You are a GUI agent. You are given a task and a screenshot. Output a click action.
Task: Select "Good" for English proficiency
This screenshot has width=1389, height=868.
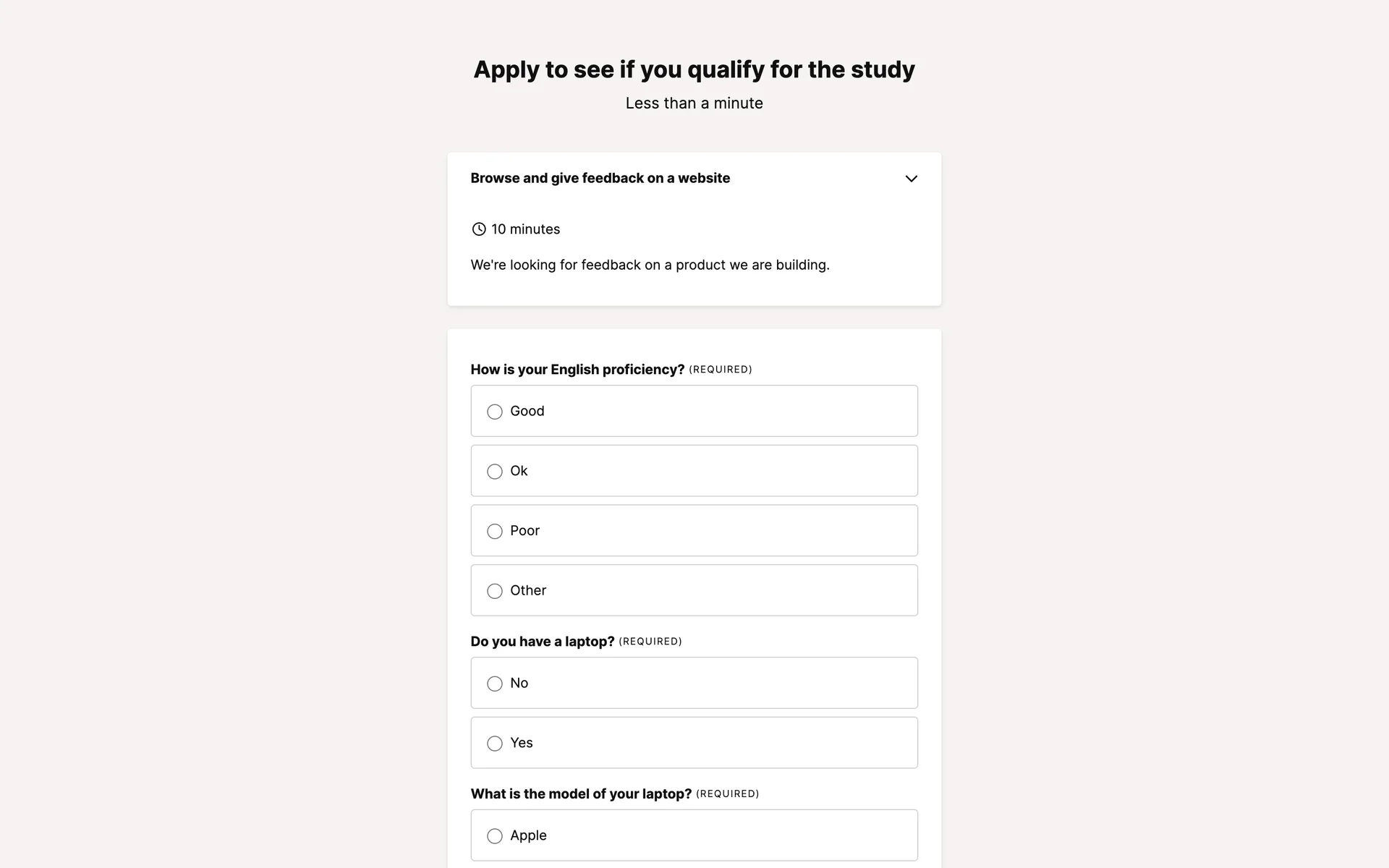[495, 412]
